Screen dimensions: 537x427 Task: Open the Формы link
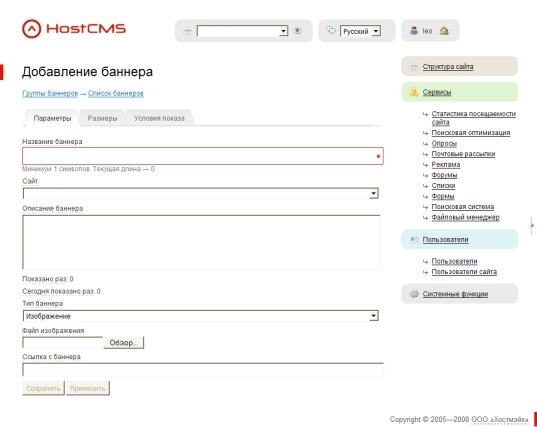[x=443, y=196]
